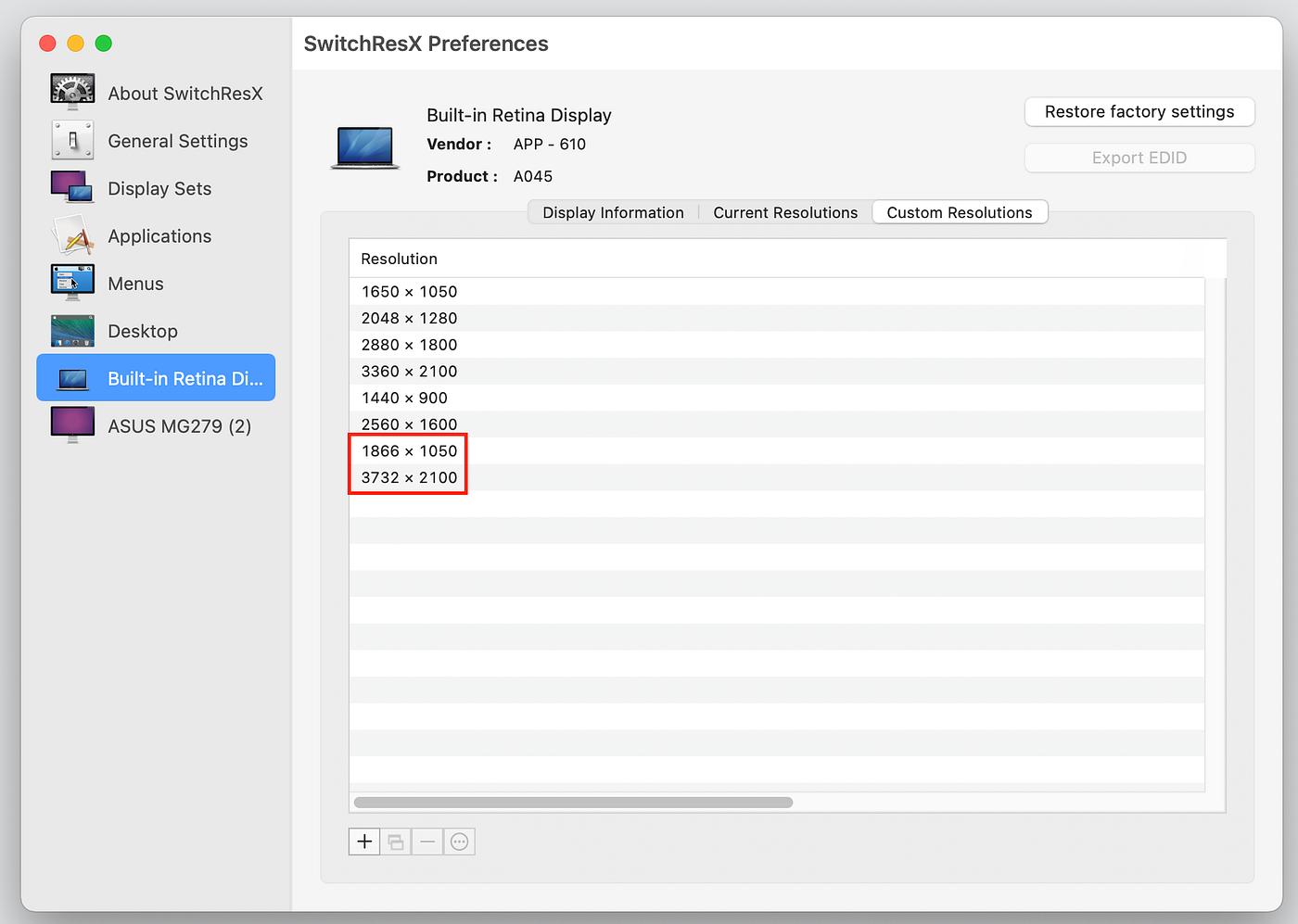Open the ellipsis options menu
Screen dimensions: 1298x924
coord(458,842)
